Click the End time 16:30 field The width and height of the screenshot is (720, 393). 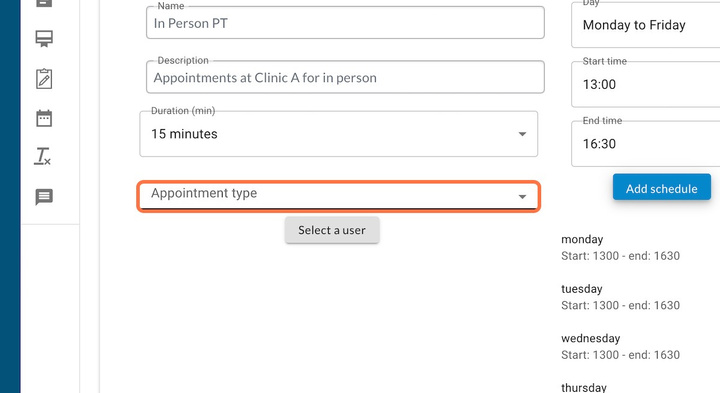(646, 144)
